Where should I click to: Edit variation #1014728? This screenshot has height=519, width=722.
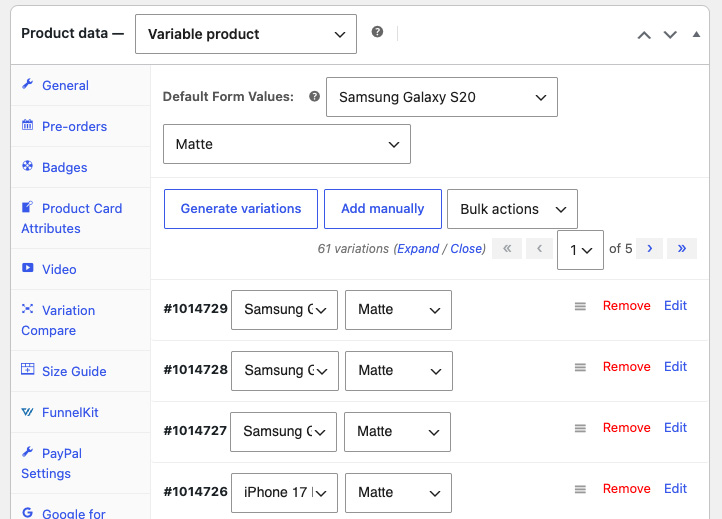[x=675, y=367]
